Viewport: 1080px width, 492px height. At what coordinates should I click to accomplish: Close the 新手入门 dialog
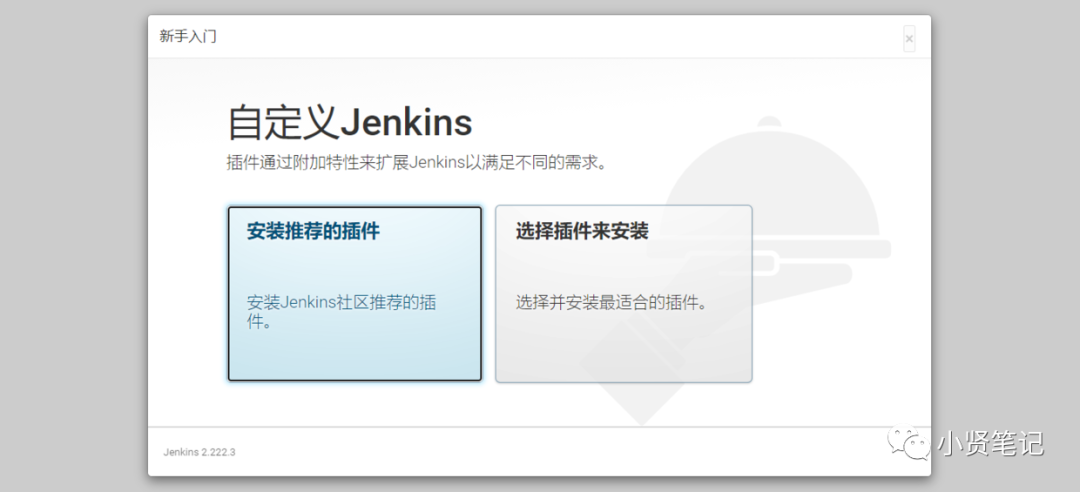coord(909,39)
